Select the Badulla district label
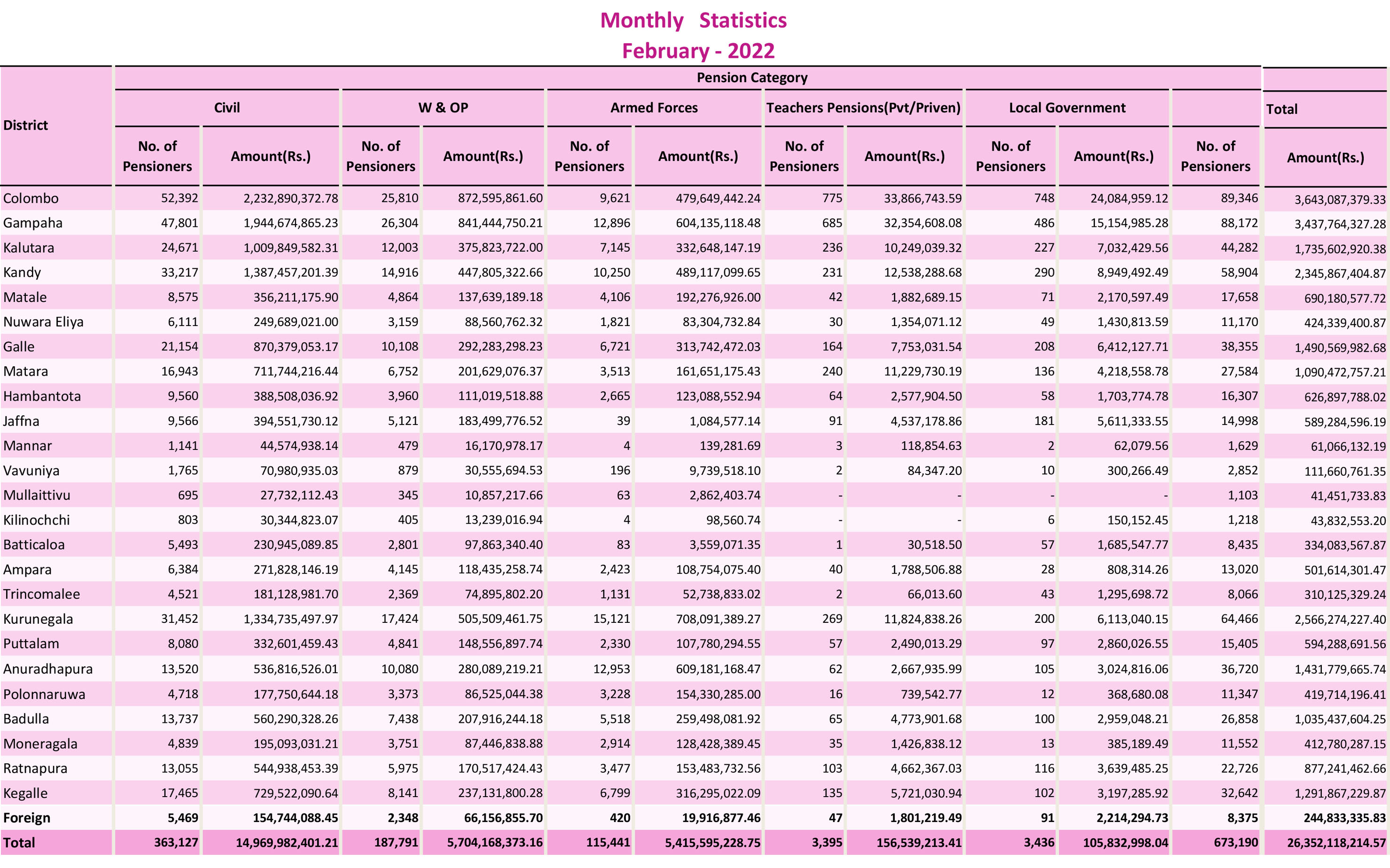Image resolution: width=1390 pixels, height=868 pixels. coord(26,719)
